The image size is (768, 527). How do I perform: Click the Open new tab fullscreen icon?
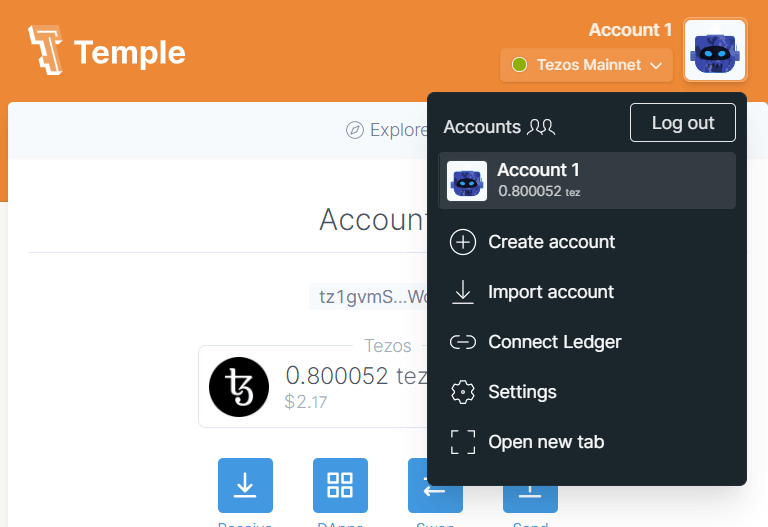(462, 442)
